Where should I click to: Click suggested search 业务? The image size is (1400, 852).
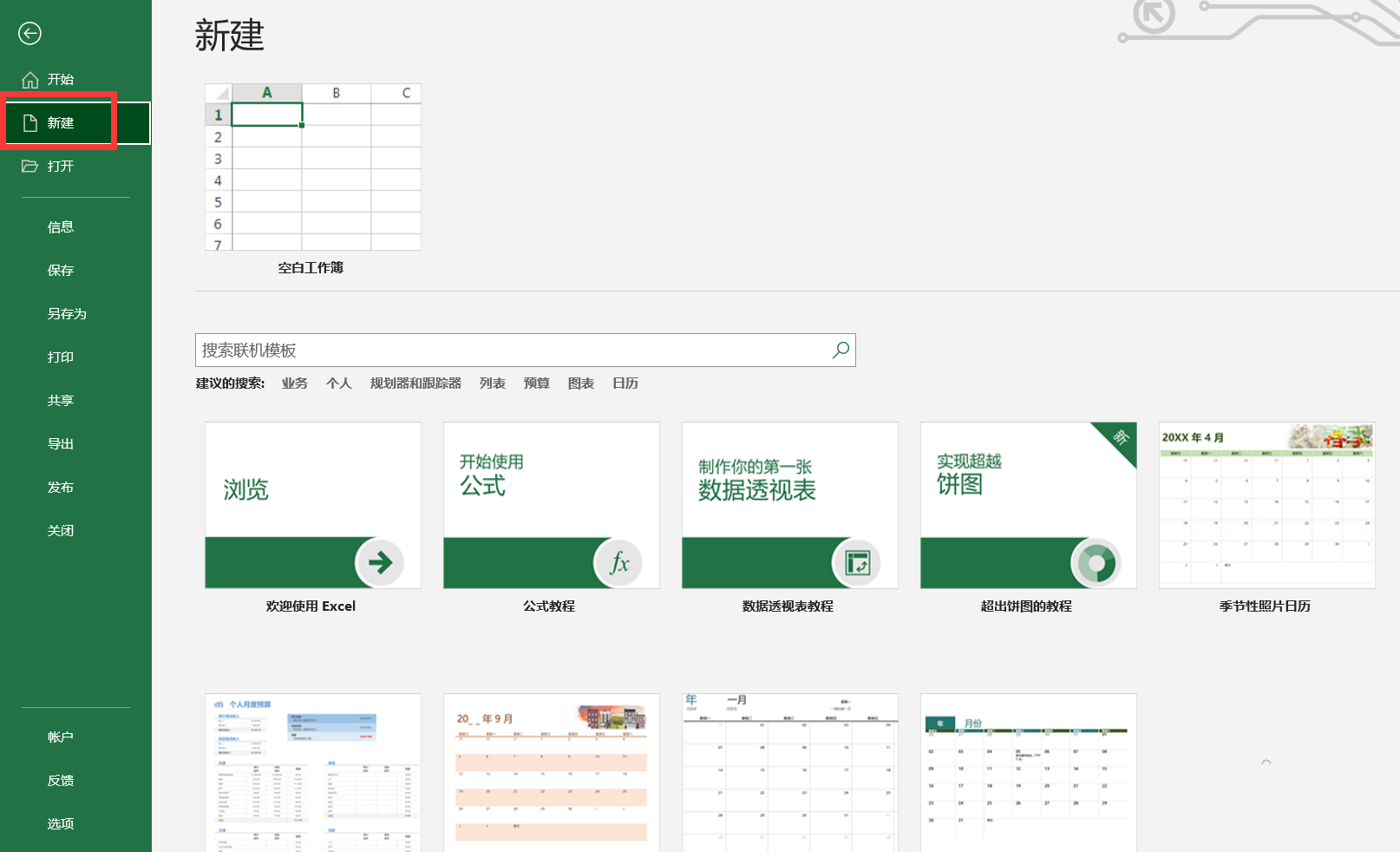point(295,383)
